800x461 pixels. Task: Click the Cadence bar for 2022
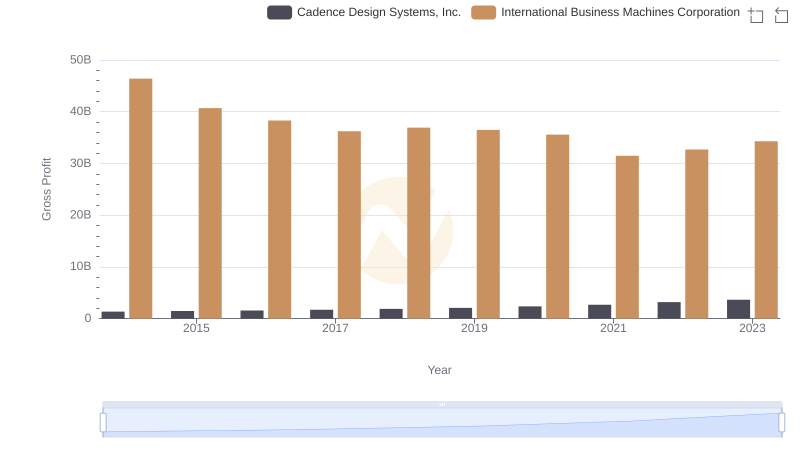(669, 310)
